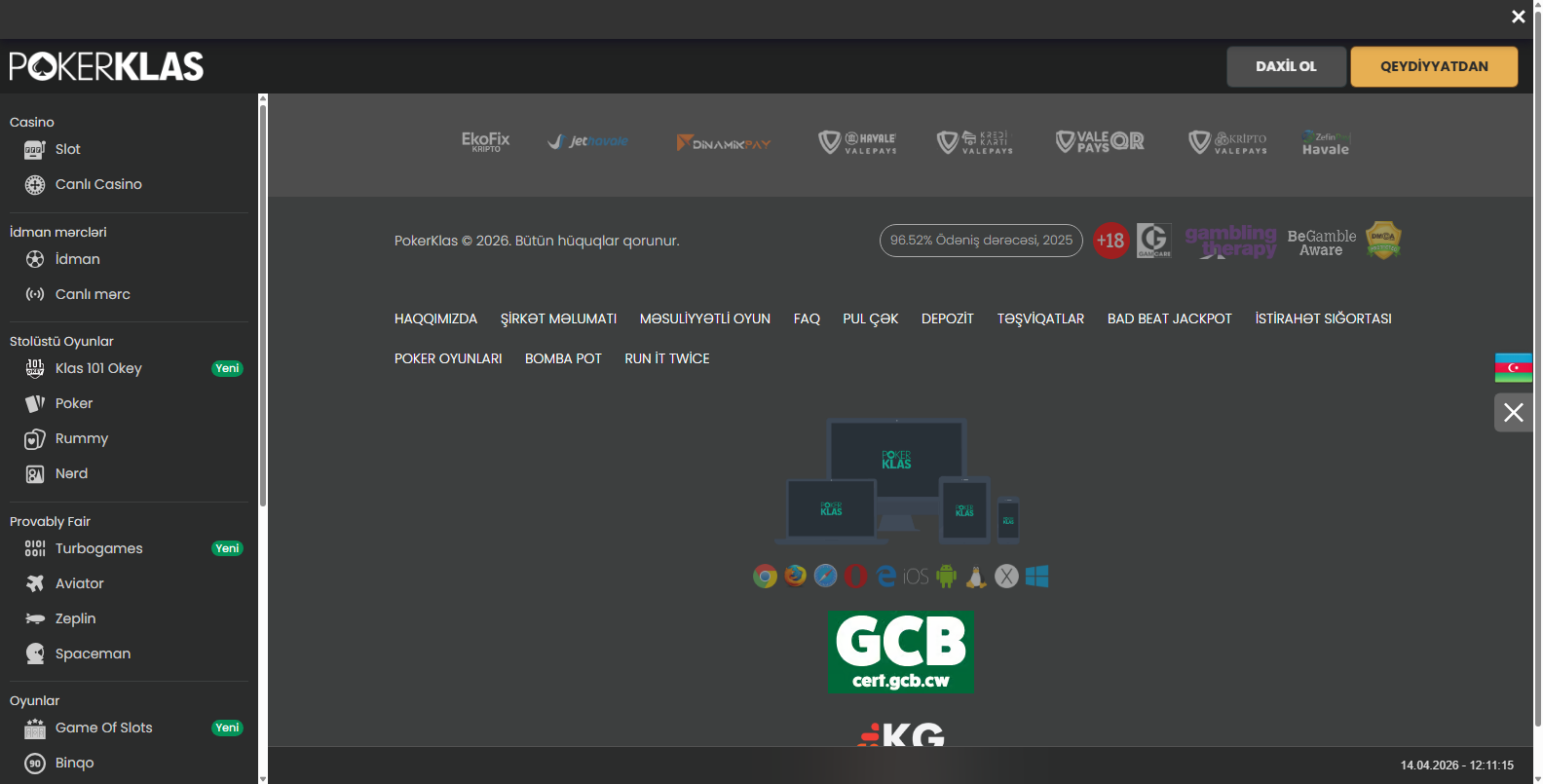The width and height of the screenshot is (1543, 784).
Task: Close the side widget below the flag
Action: tap(1514, 412)
